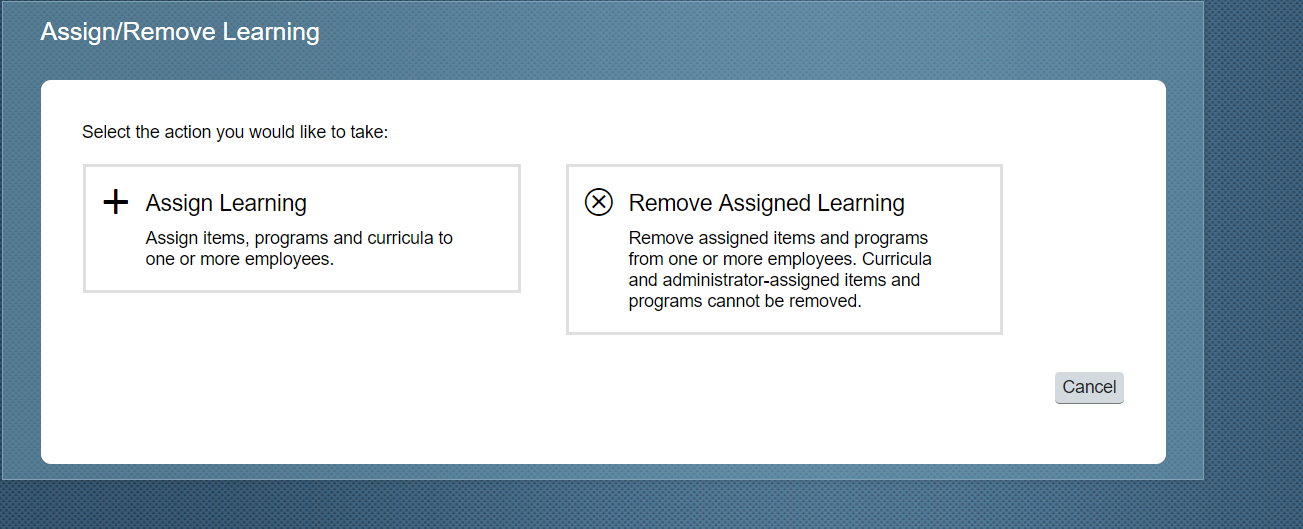Click the 'Assign/Remove Learning' dialog title
Image resolution: width=1303 pixels, height=529 pixels.
click(180, 32)
